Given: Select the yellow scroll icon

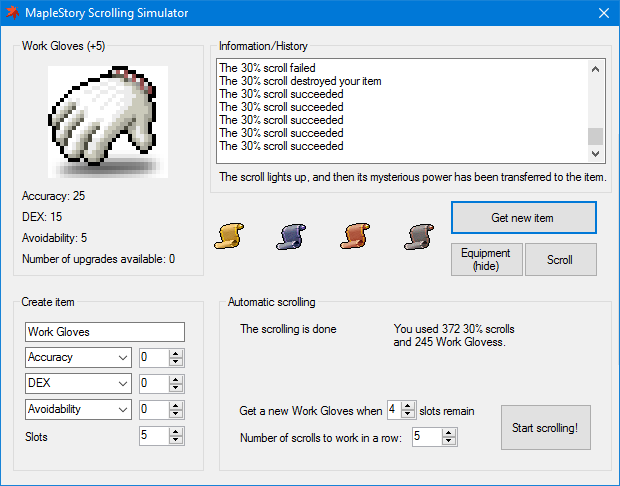Looking at the screenshot, I should pos(230,236).
